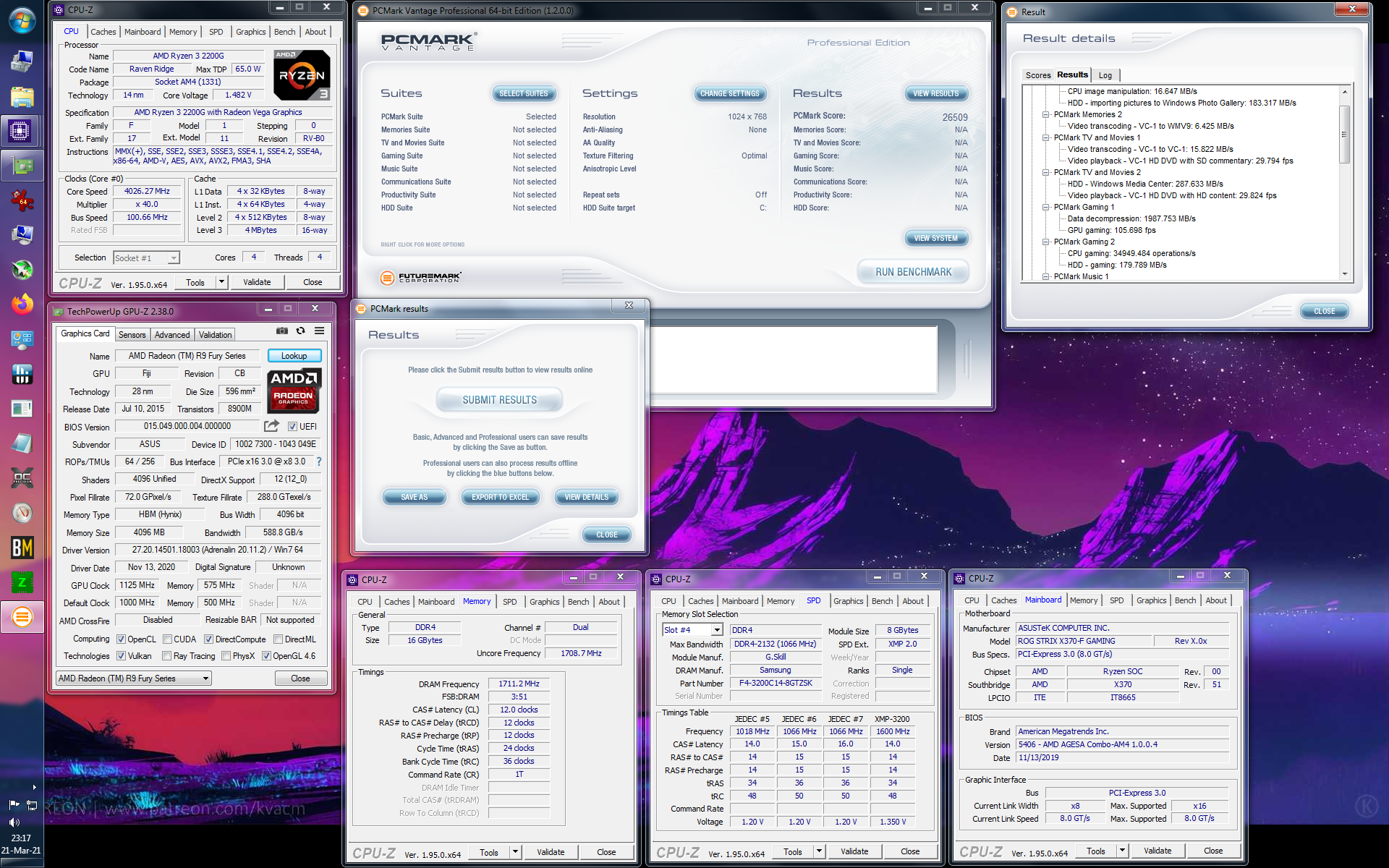Click the VIEW SYSTEM button
The height and width of the screenshot is (868, 1389).
935,238
